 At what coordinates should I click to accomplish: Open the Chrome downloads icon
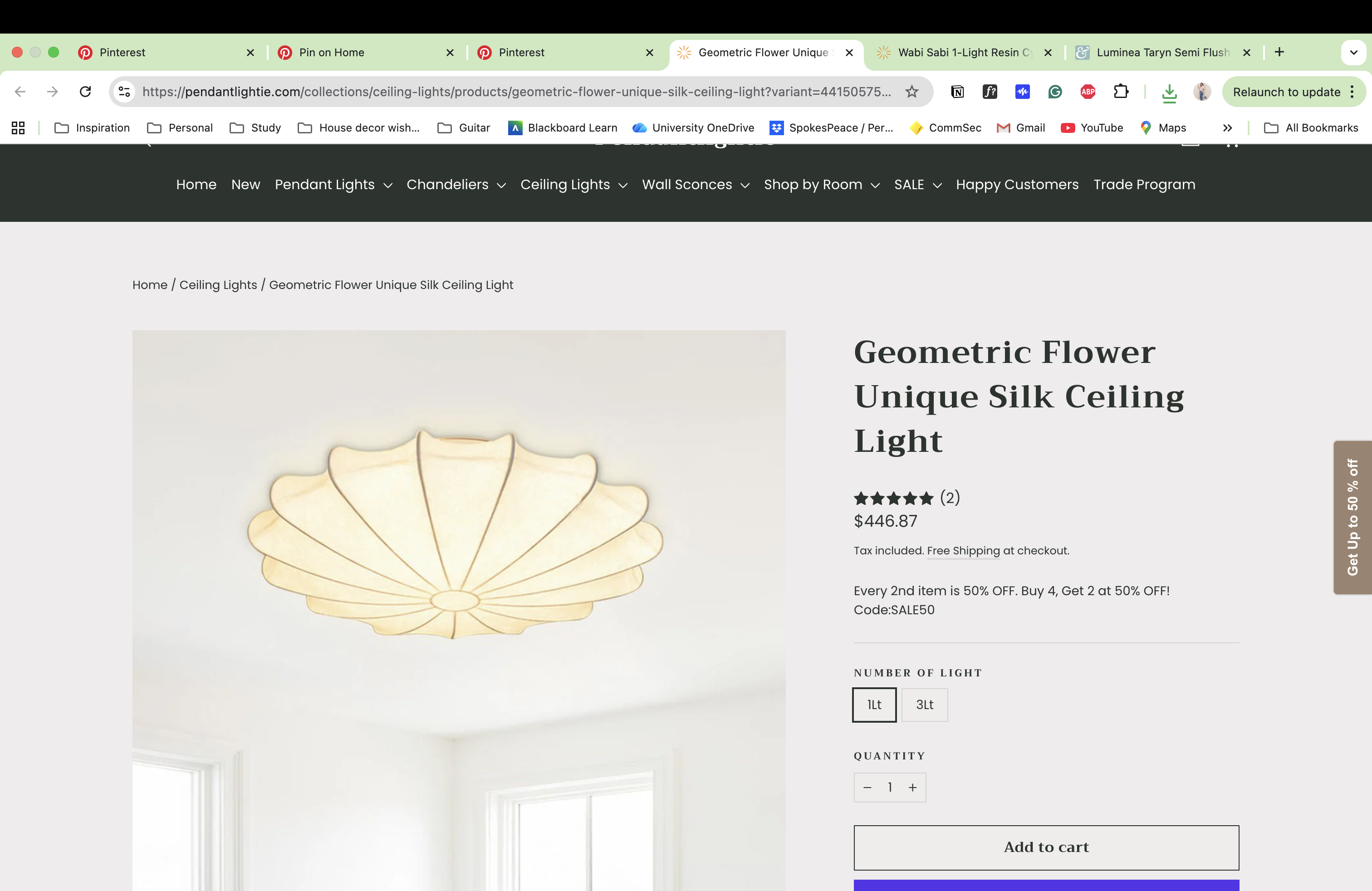click(x=1169, y=92)
